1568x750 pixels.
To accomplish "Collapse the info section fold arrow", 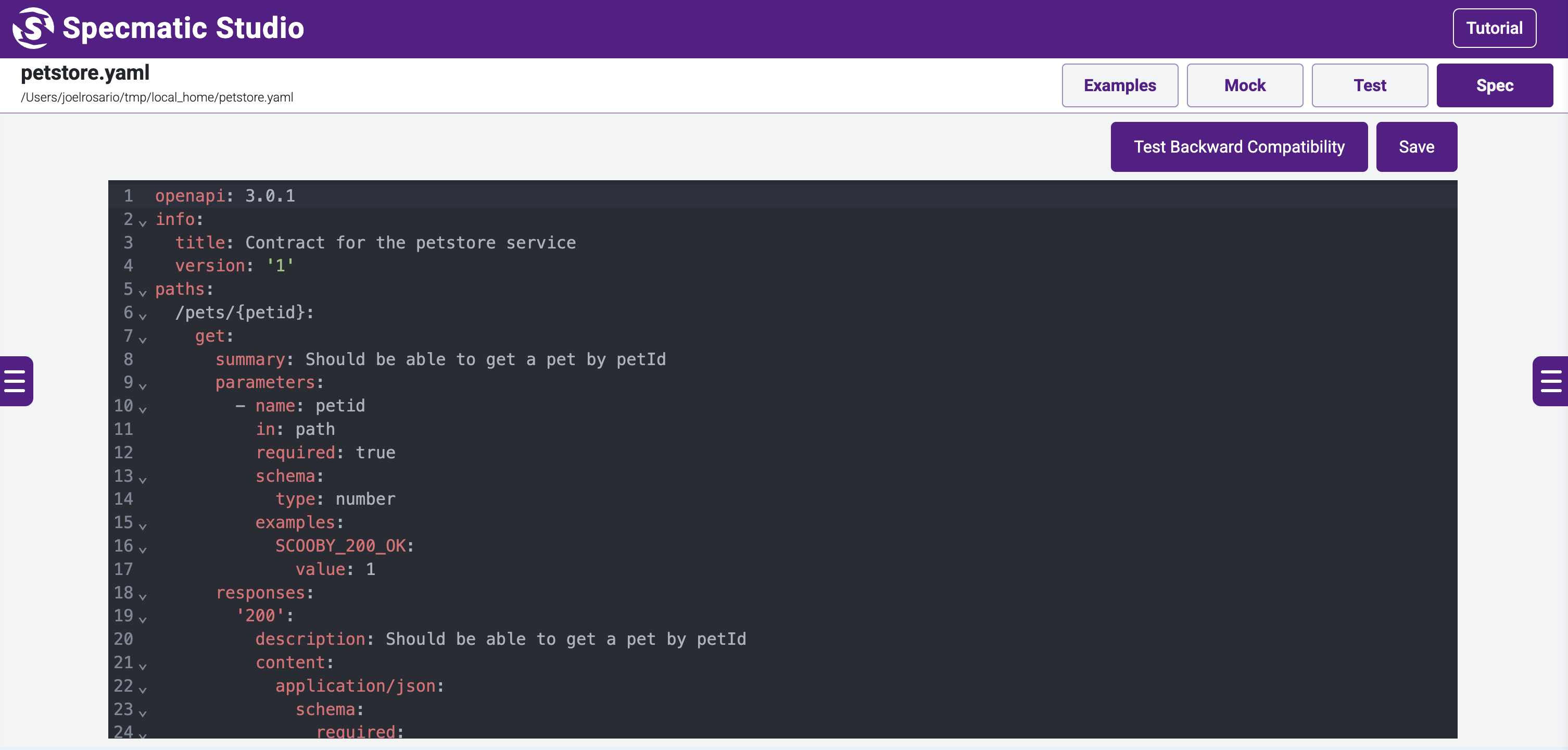I will pos(143,223).
